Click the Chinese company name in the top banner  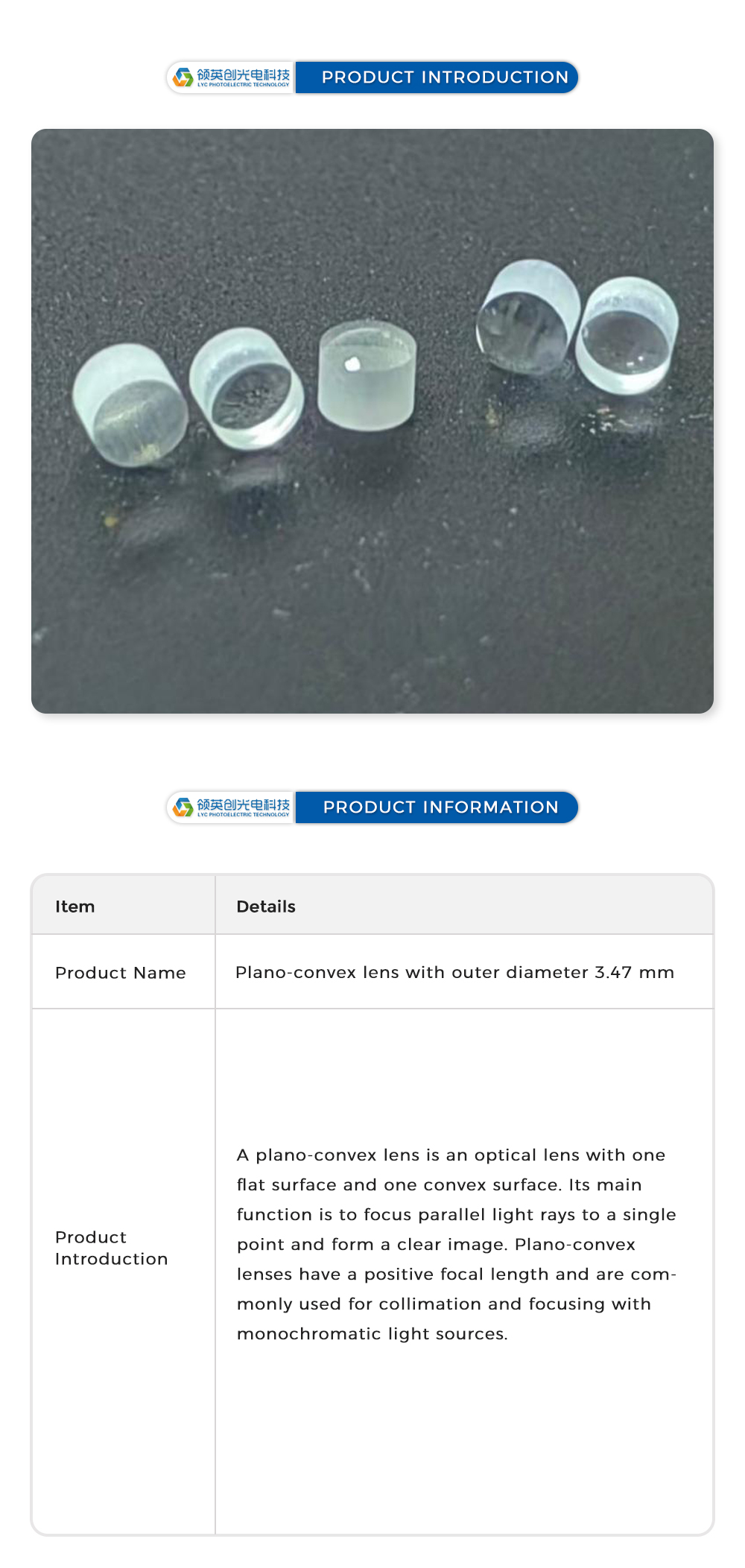tap(243, 74)
